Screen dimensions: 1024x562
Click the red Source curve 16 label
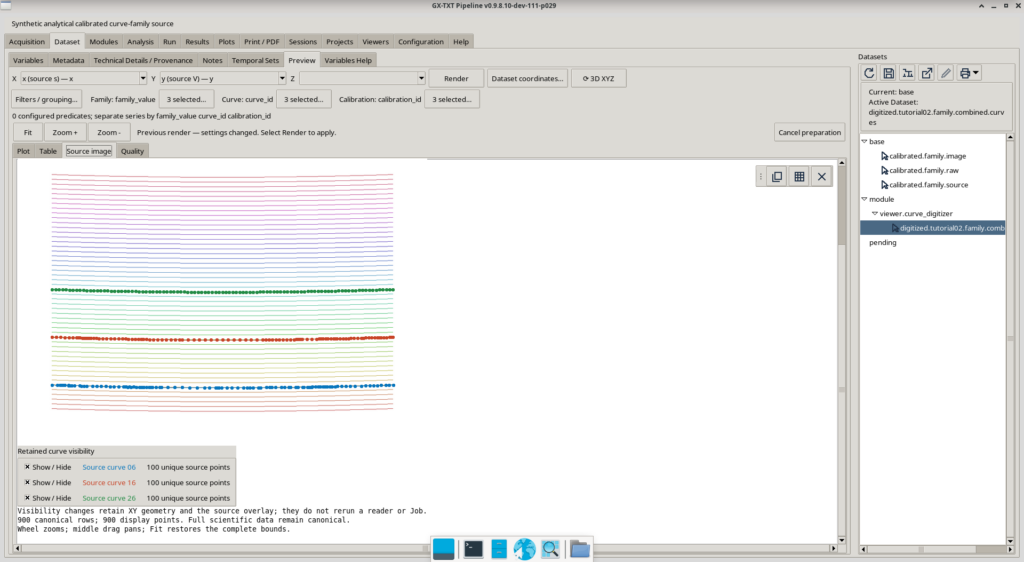click(x=109, y=482)
